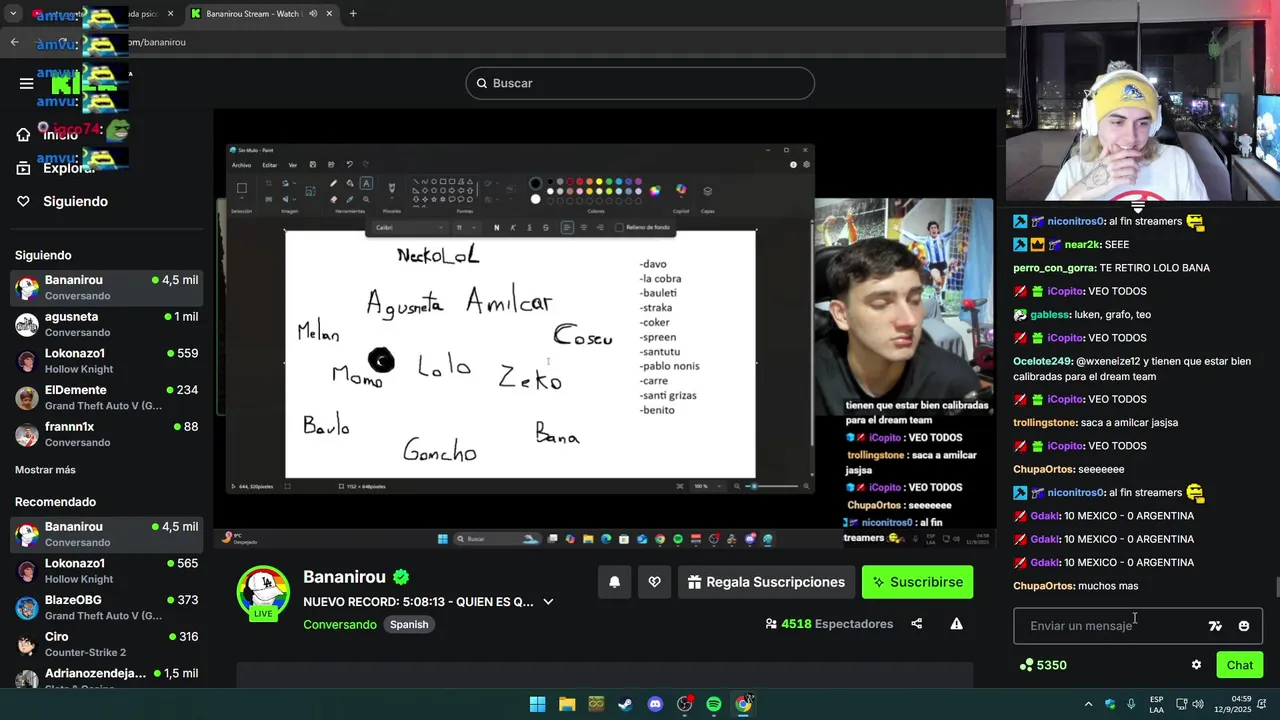Toggle strikethrough in Paint text bar
The height and width of the screenshot is (720, 1280).
[545, 227]
